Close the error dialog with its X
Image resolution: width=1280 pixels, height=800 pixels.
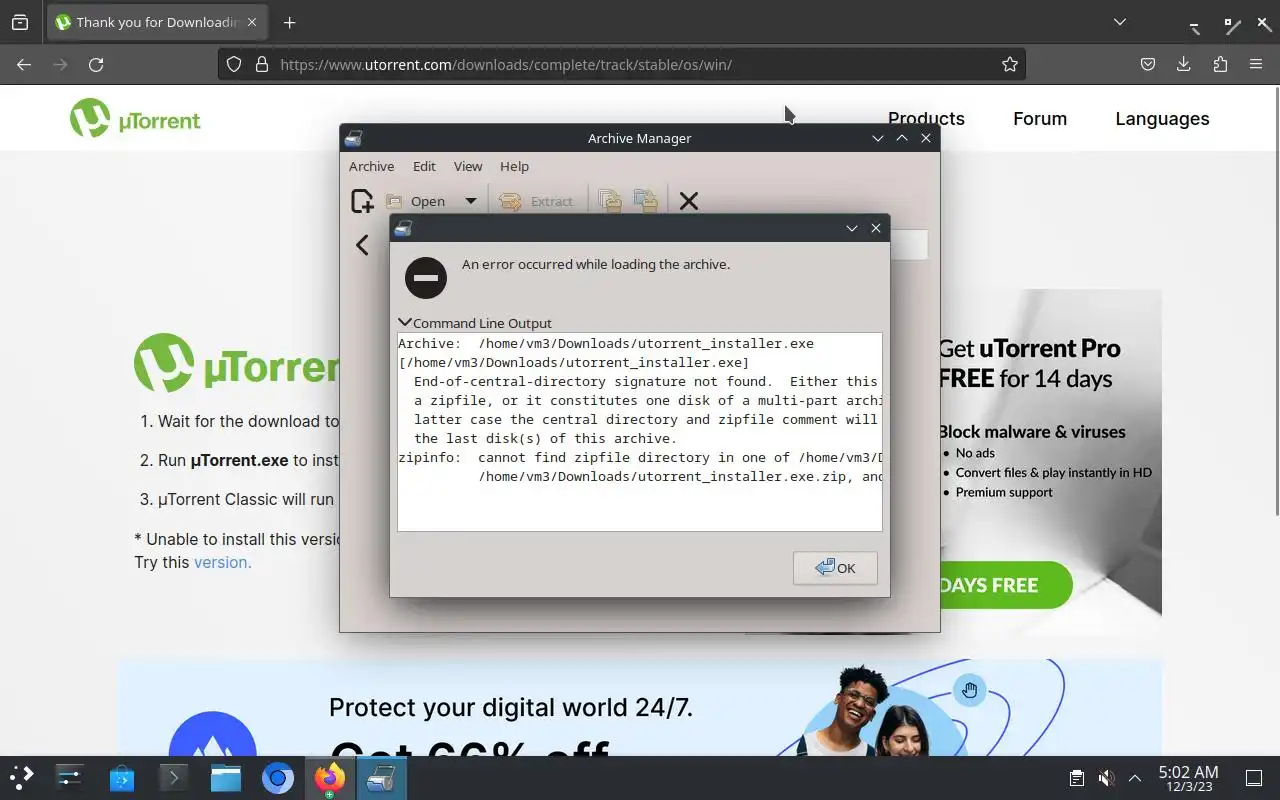click(876, 228)
